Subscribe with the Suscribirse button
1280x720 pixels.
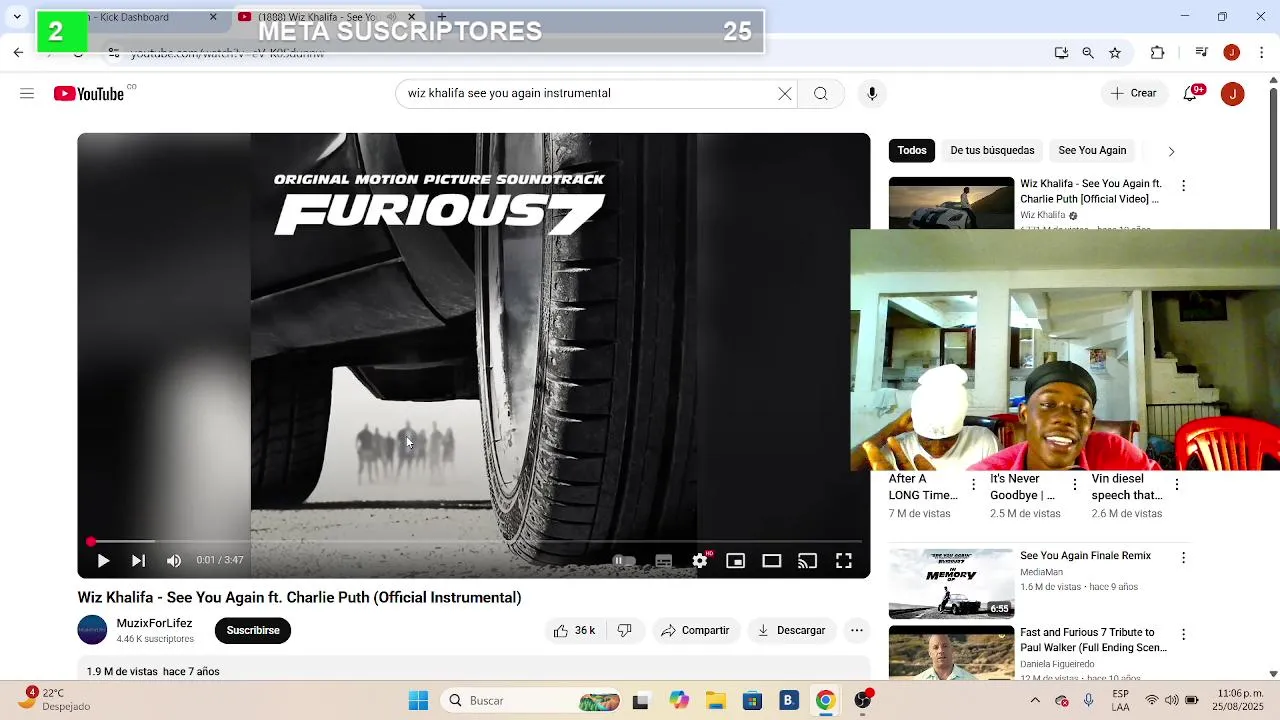(x=253, y=631)
